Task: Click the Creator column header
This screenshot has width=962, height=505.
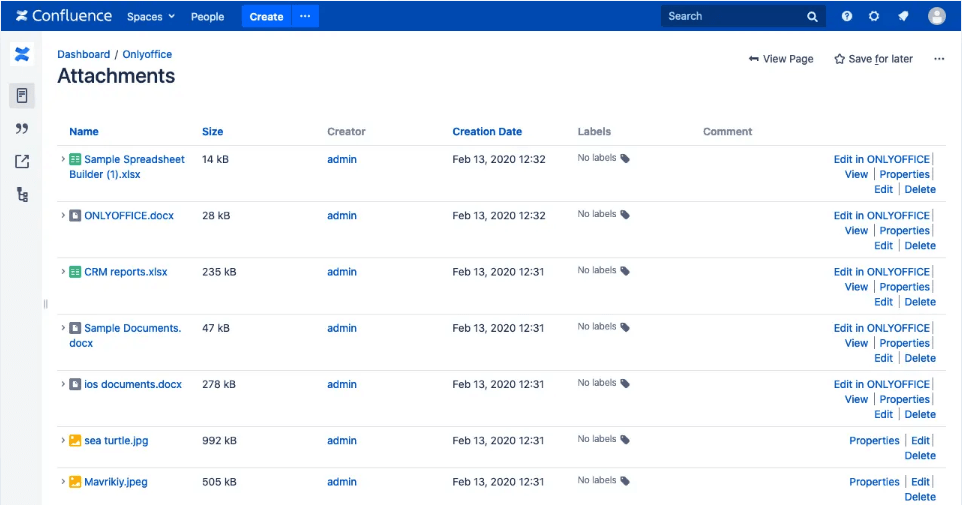Action: coord(346,131)
